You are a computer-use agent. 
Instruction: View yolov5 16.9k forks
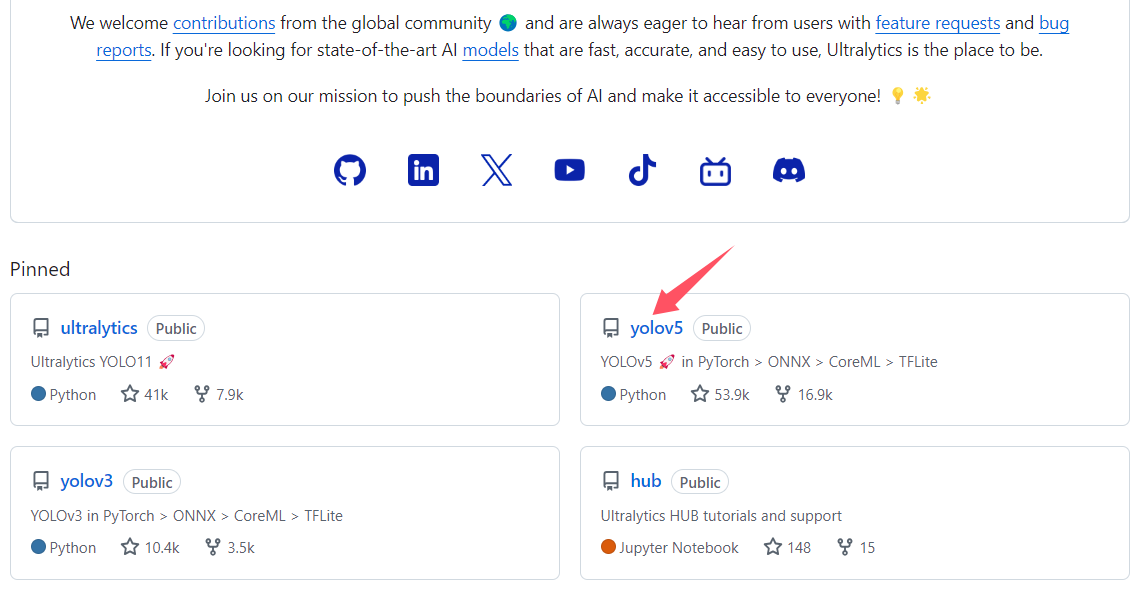[804, 395]
